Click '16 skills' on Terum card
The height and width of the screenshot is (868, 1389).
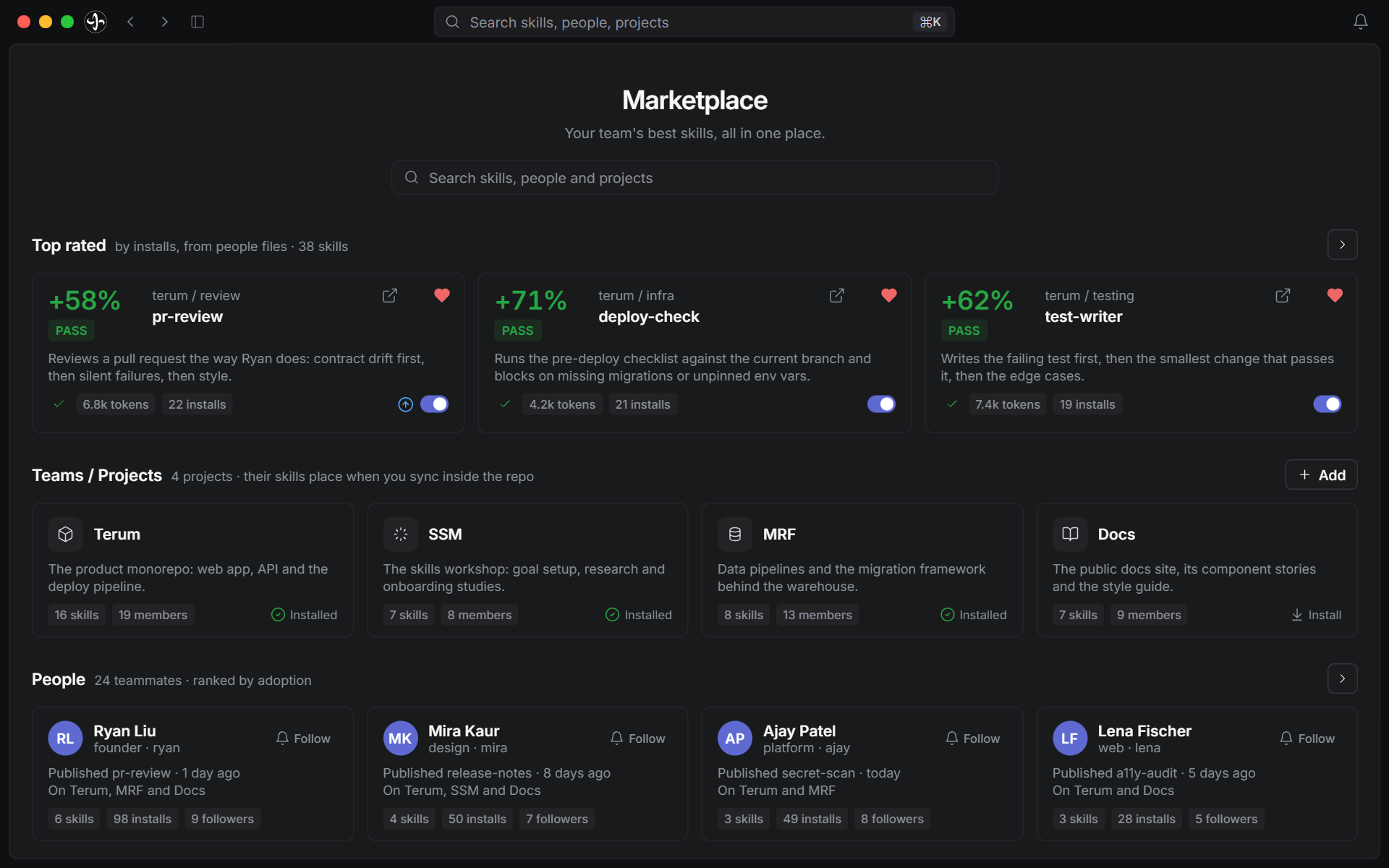point(77,615)
